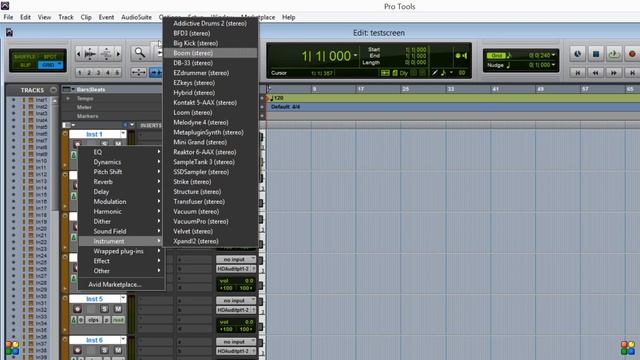
Task: Select zoom preset 5
Action: click(117, 73)
